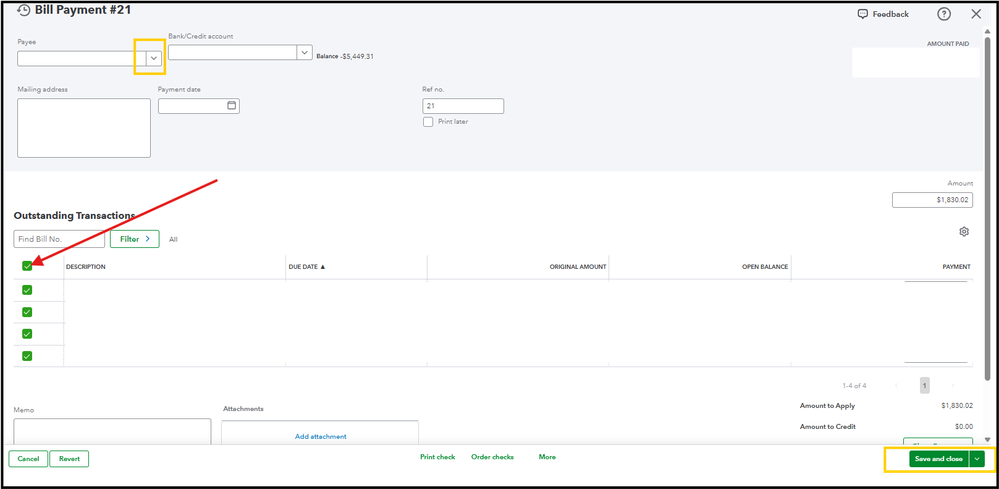Open the table settings gear icon
Viewport: 999px width, 489px height.
(964, 232)
